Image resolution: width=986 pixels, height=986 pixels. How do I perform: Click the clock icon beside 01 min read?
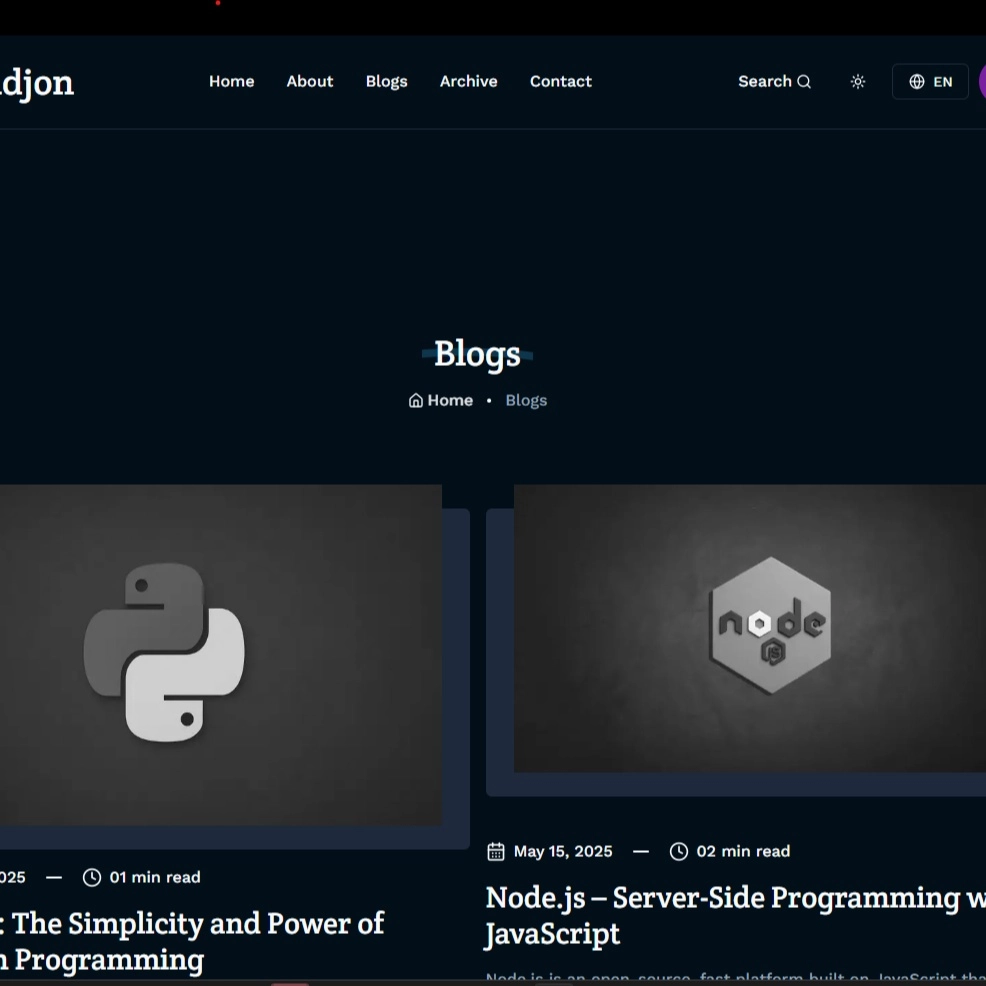point(92,878)
